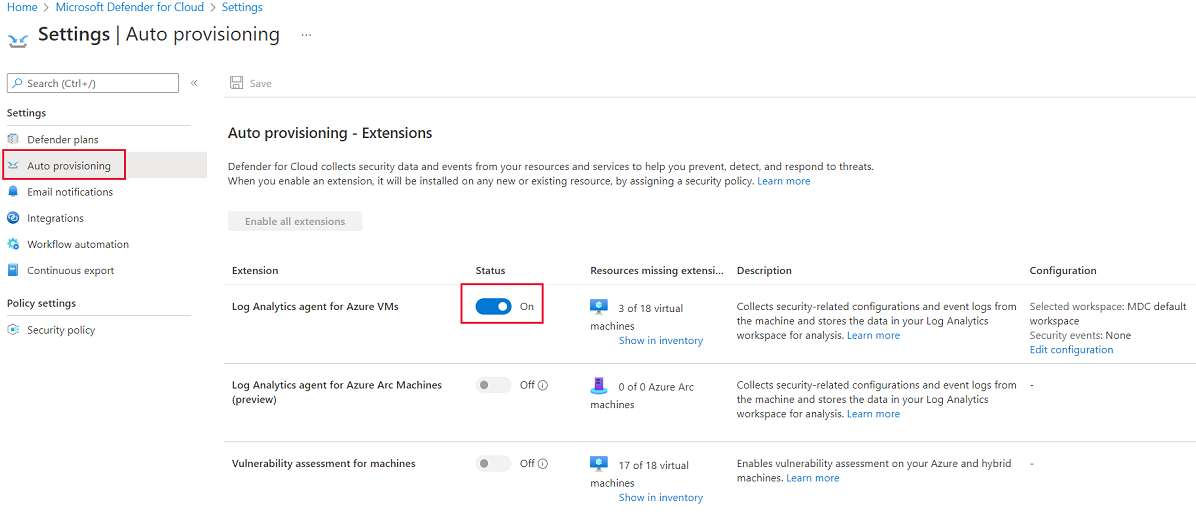
Task: Click the '17 of 18 virtual machines' text
Action: 640,473
